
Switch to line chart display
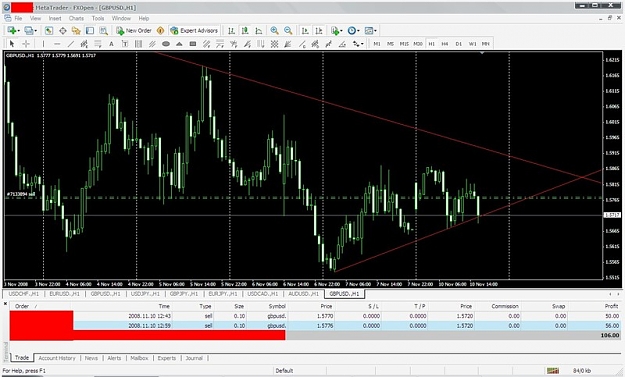point(259,30)
